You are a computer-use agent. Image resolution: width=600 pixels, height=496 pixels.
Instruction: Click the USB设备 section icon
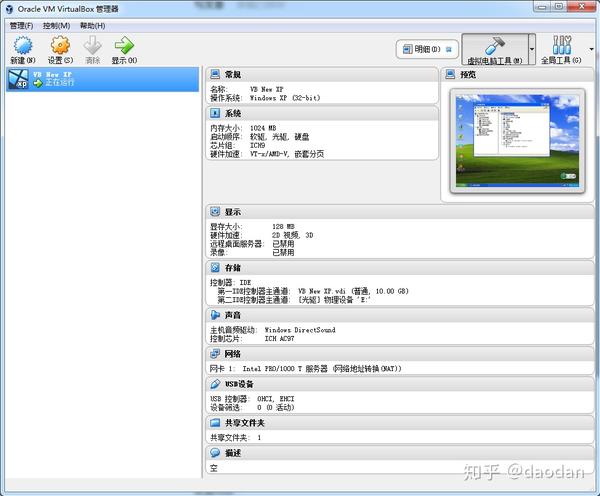[215, 384]
